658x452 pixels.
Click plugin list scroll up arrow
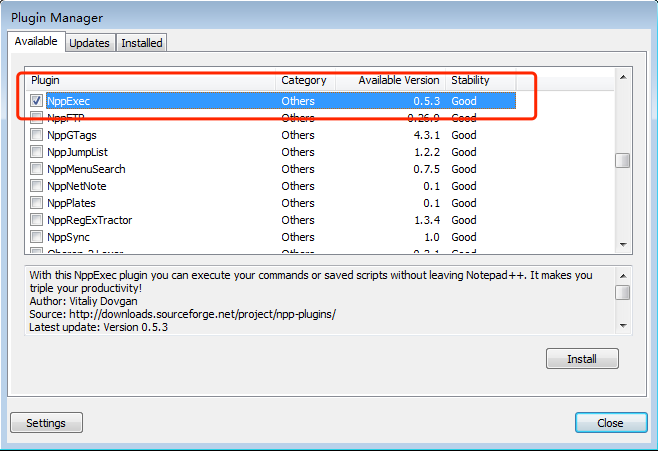click(623, 77)
